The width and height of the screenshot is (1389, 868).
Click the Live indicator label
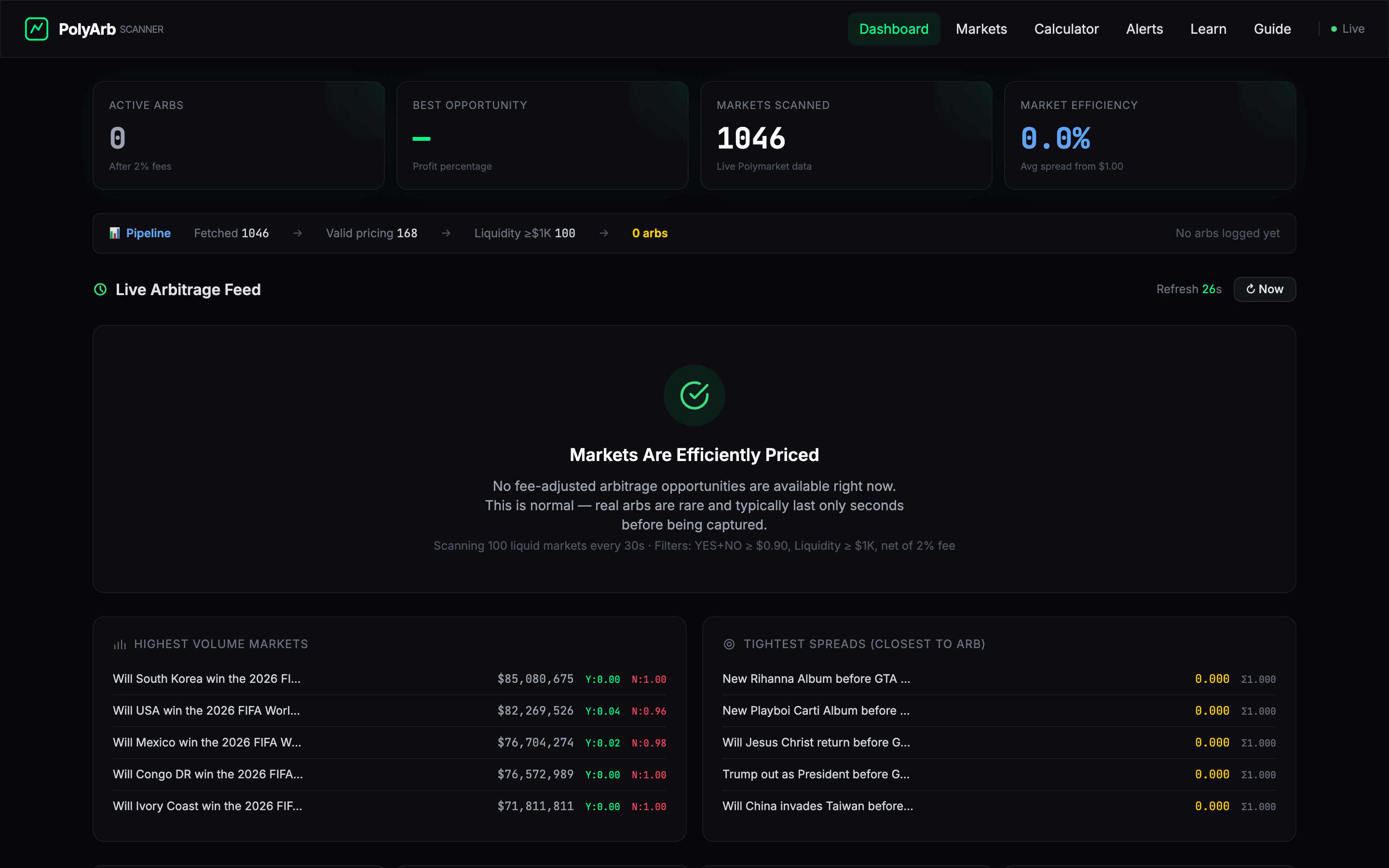1353,29
